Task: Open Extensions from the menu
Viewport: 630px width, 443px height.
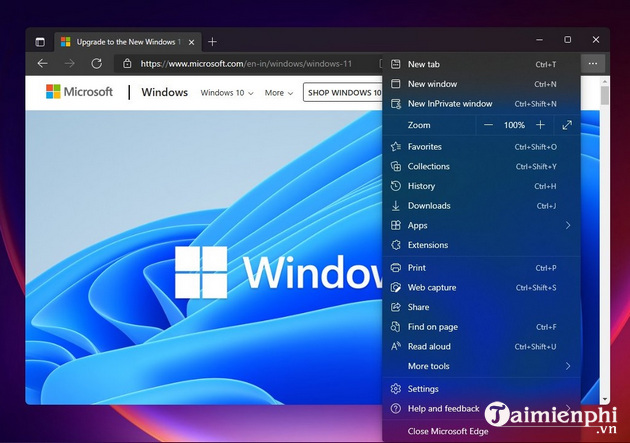Action: tap(481, 245)
